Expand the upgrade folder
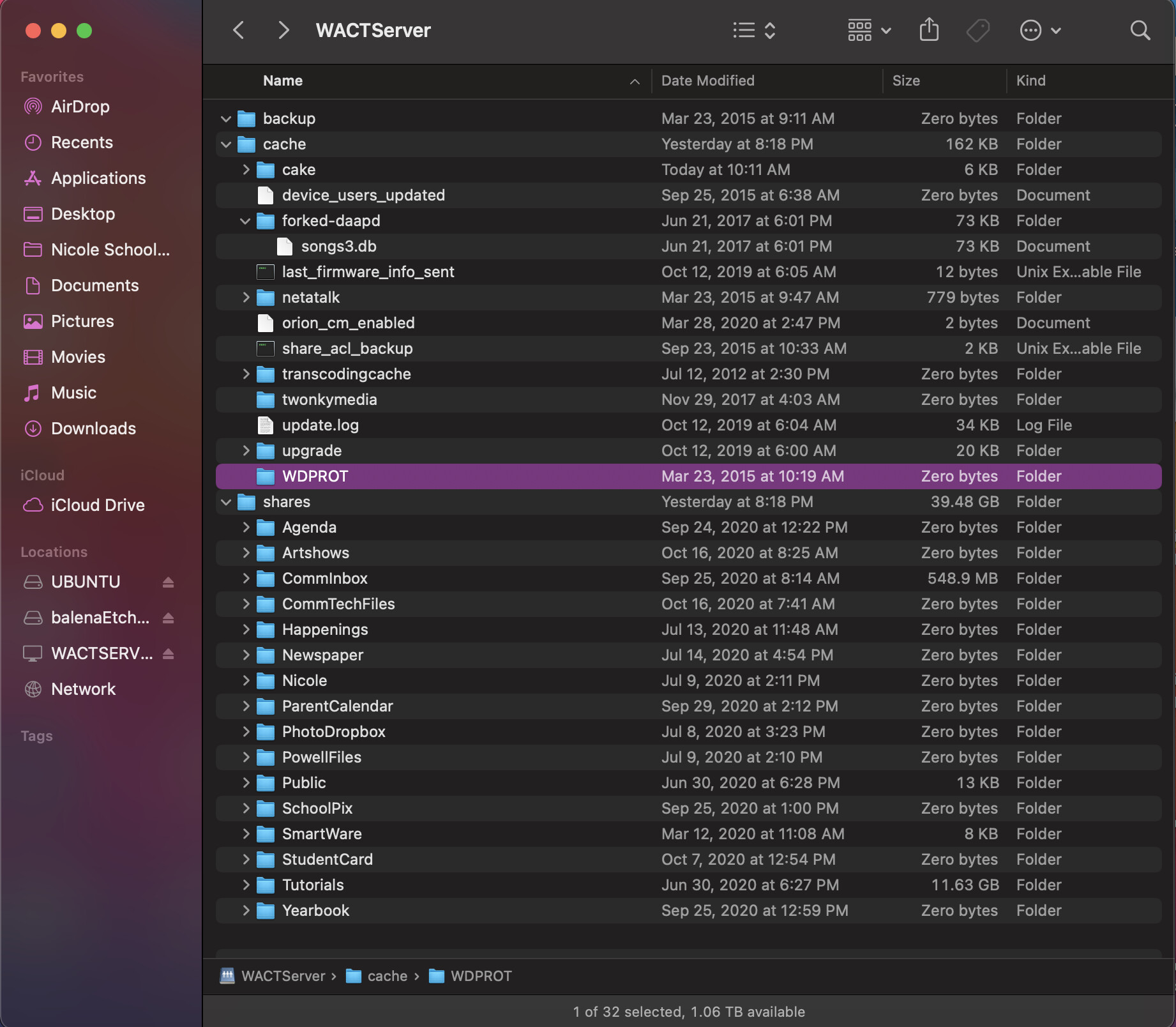The image size is (1176, 1027). (x=246, y=451)
